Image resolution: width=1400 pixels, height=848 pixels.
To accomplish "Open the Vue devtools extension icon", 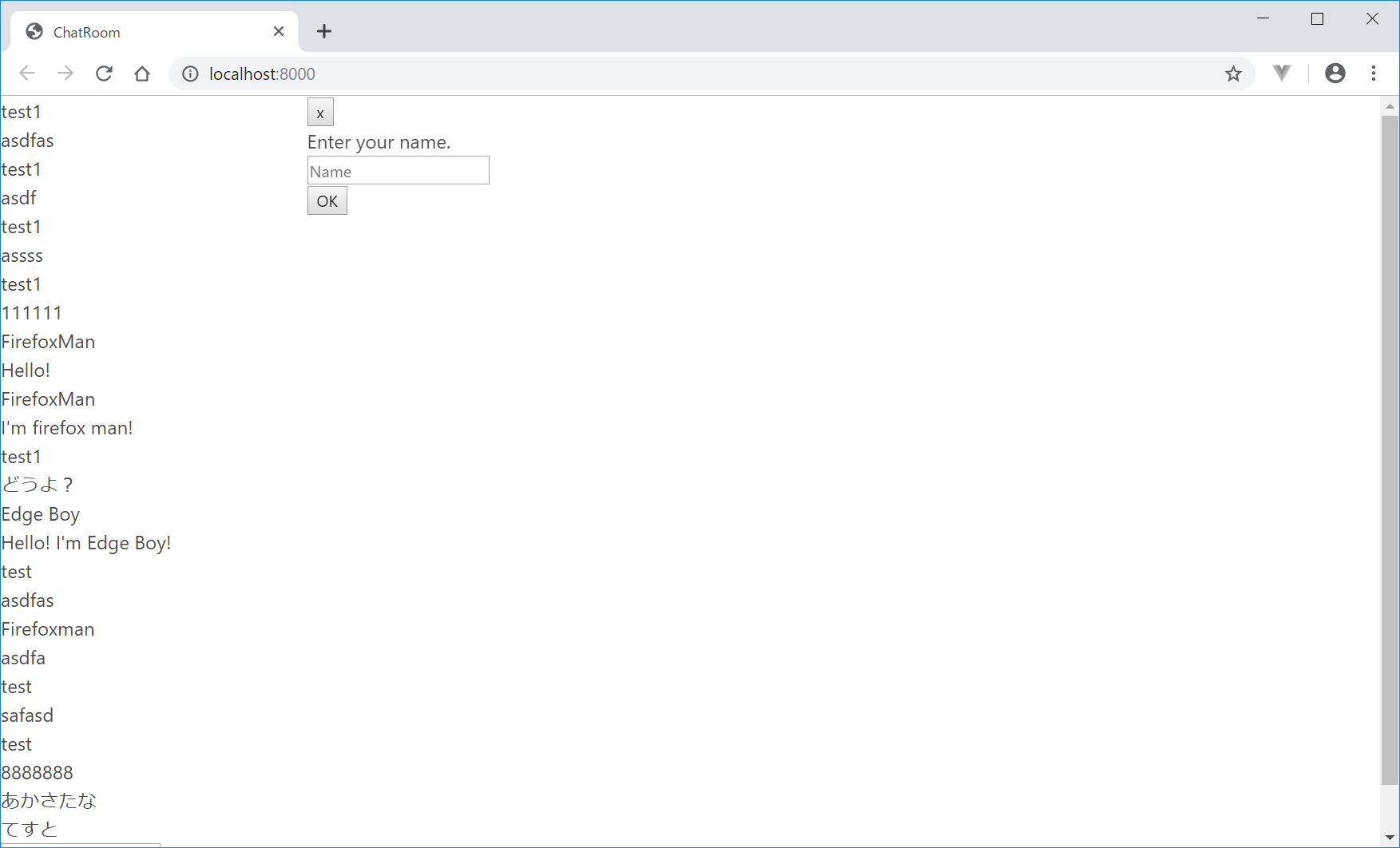I will pos(1282,73).
